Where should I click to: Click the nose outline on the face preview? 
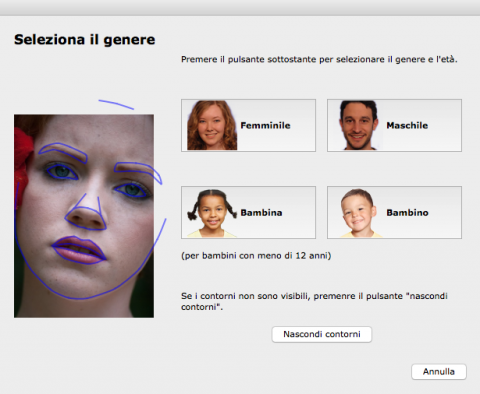point(86,213)
